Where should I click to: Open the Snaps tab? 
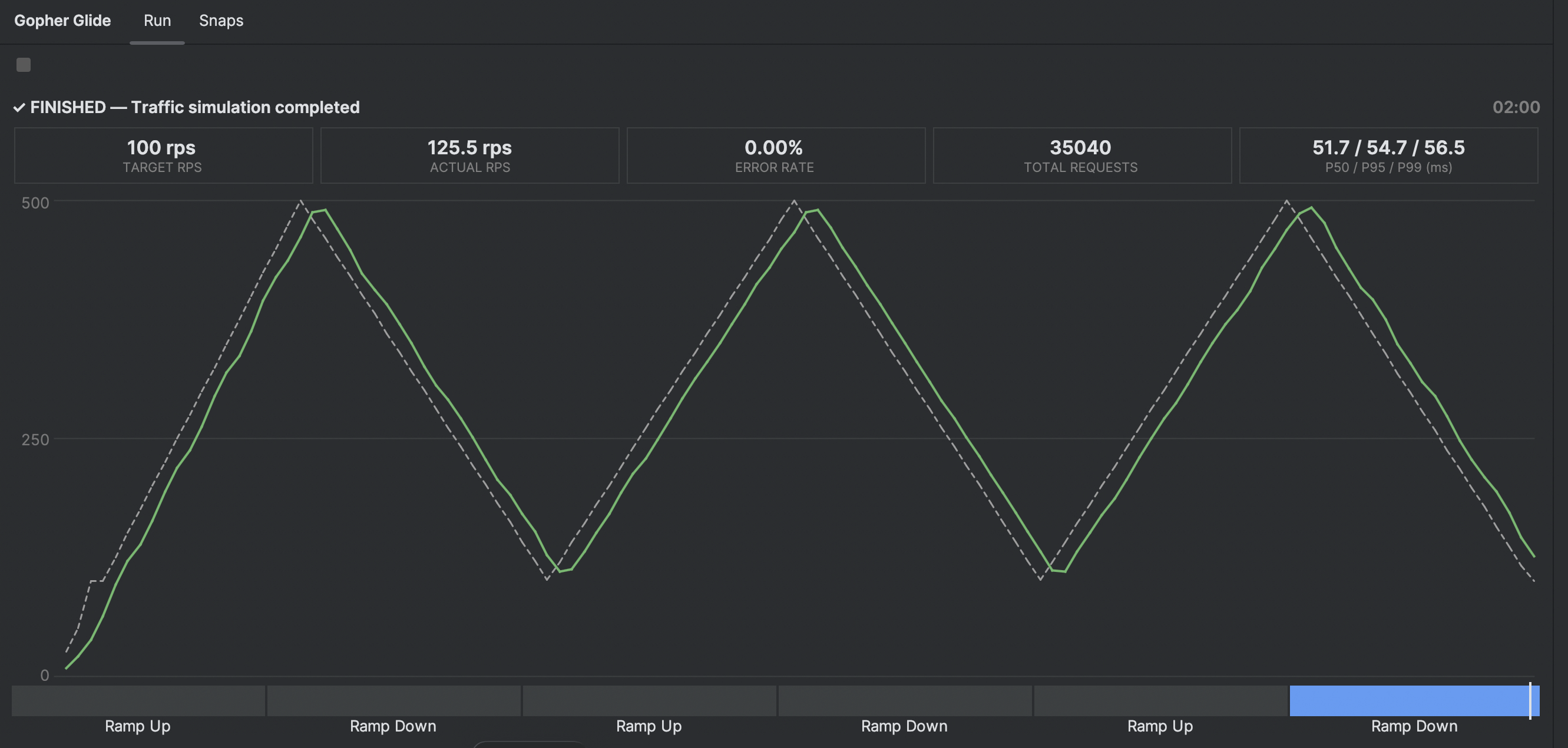221,21
